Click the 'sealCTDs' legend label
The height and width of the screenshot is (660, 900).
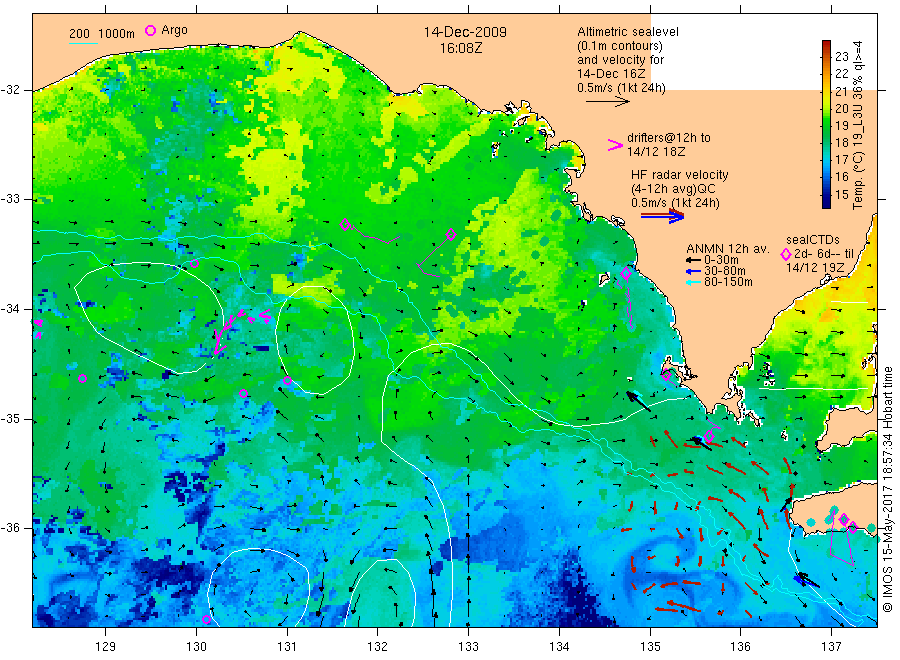pos(813,240)
